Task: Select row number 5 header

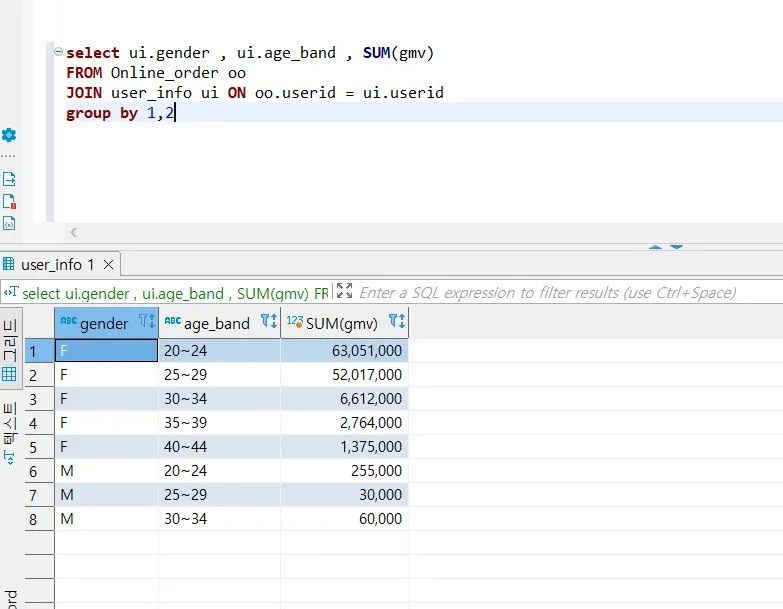Action: pos(39,447)
